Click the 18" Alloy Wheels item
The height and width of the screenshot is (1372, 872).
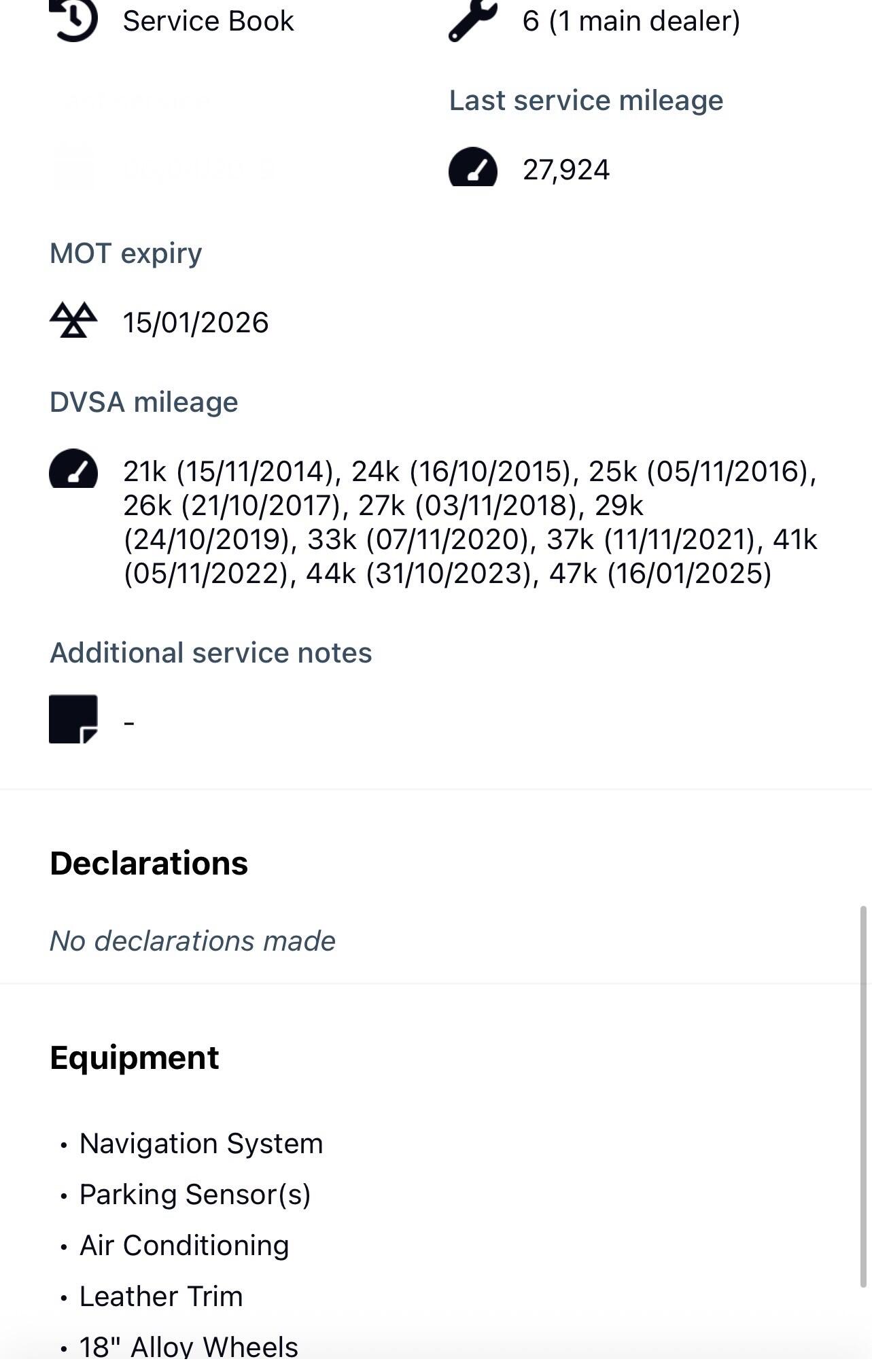[189, 1346]
